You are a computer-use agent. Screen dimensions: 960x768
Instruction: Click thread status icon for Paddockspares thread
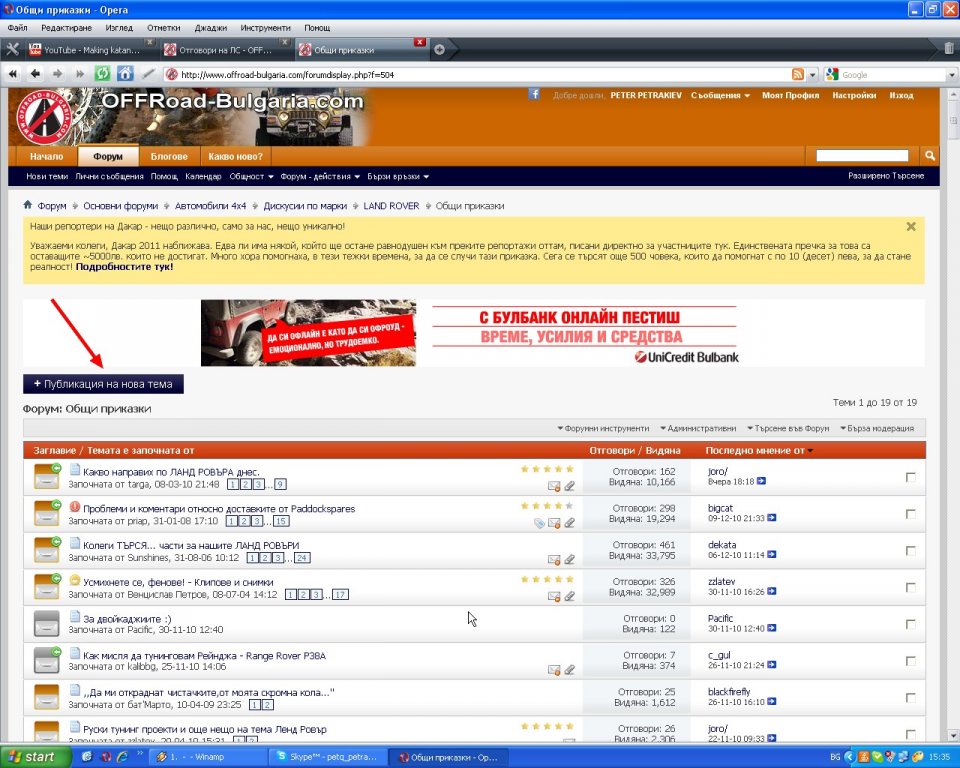[x=47, y=513]
